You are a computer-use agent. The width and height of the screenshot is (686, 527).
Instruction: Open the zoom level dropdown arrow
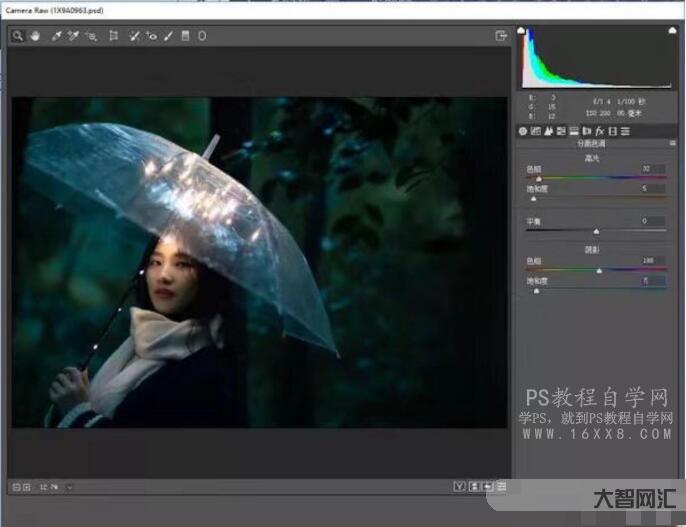tap(70, 487)
